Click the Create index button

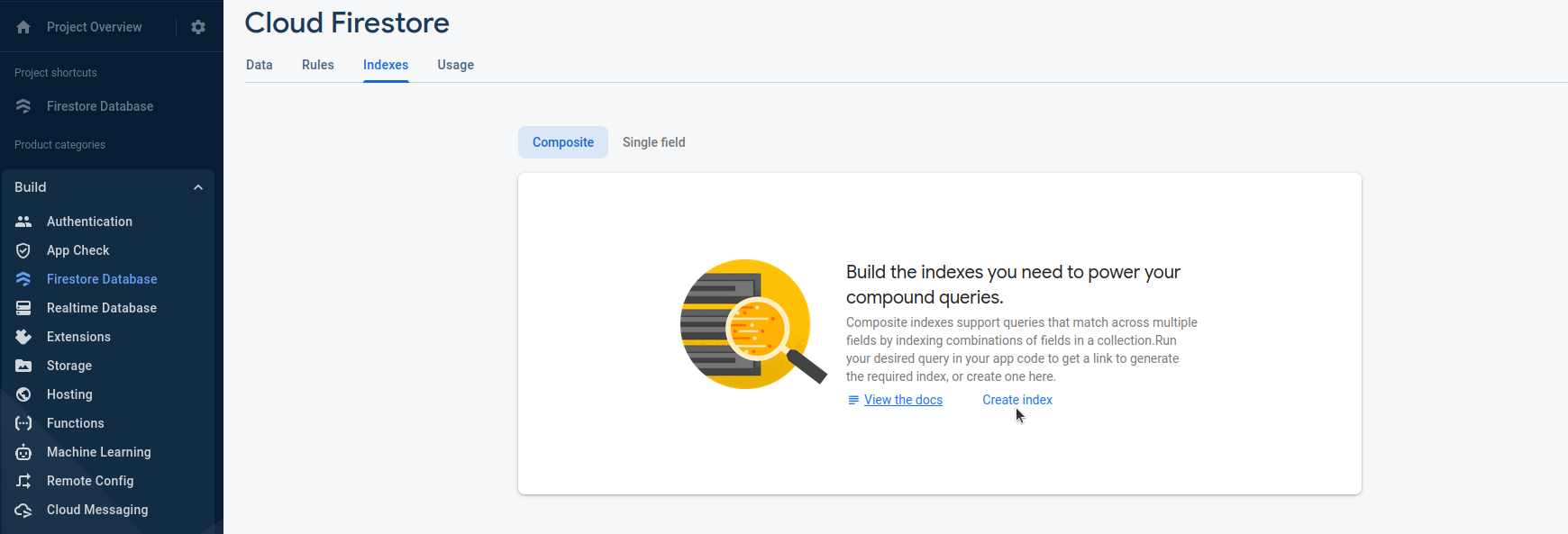(1017, 400)
